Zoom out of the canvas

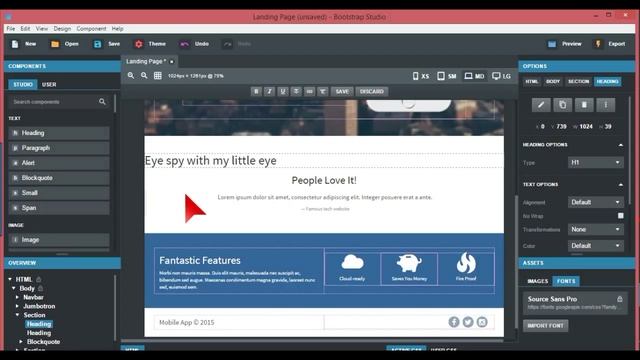tap(144, 76)
